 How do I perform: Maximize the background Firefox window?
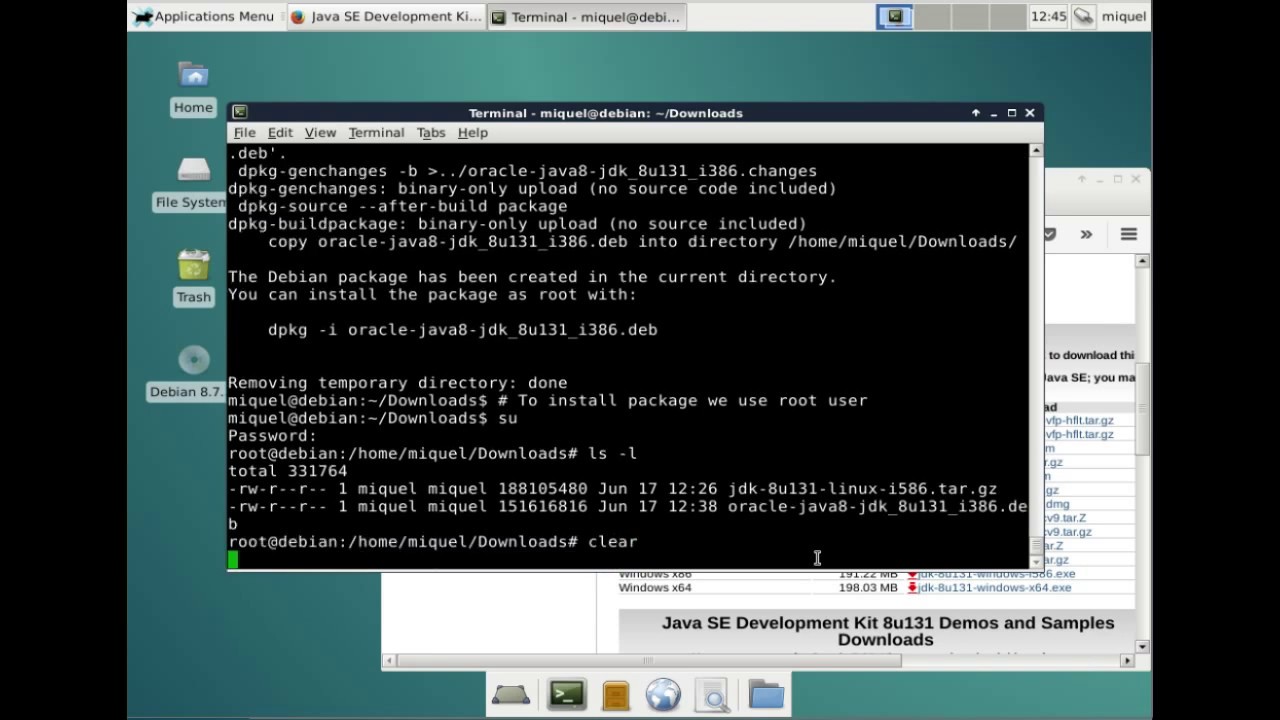[1117, 179]
